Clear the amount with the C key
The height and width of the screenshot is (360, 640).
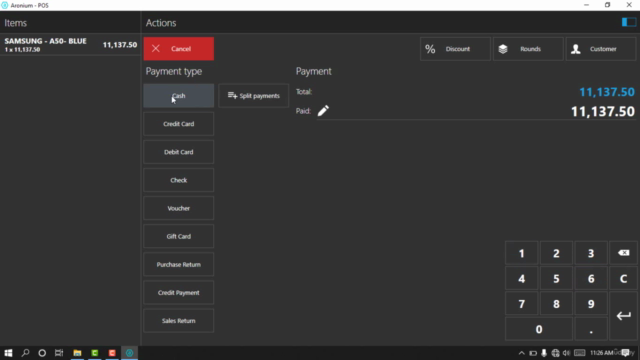[623, 278]
